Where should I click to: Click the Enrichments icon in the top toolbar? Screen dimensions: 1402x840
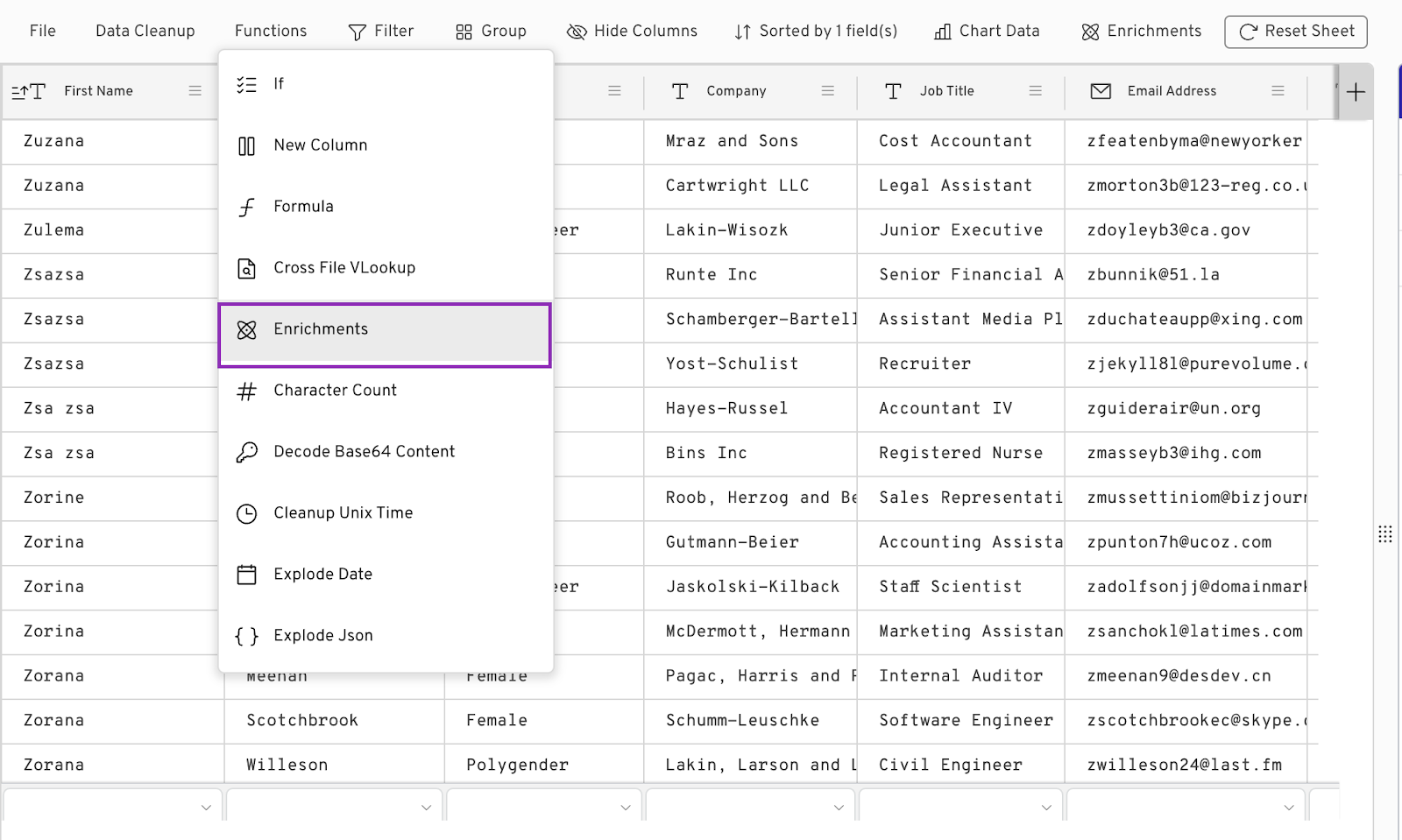(x=1090, y=32)
